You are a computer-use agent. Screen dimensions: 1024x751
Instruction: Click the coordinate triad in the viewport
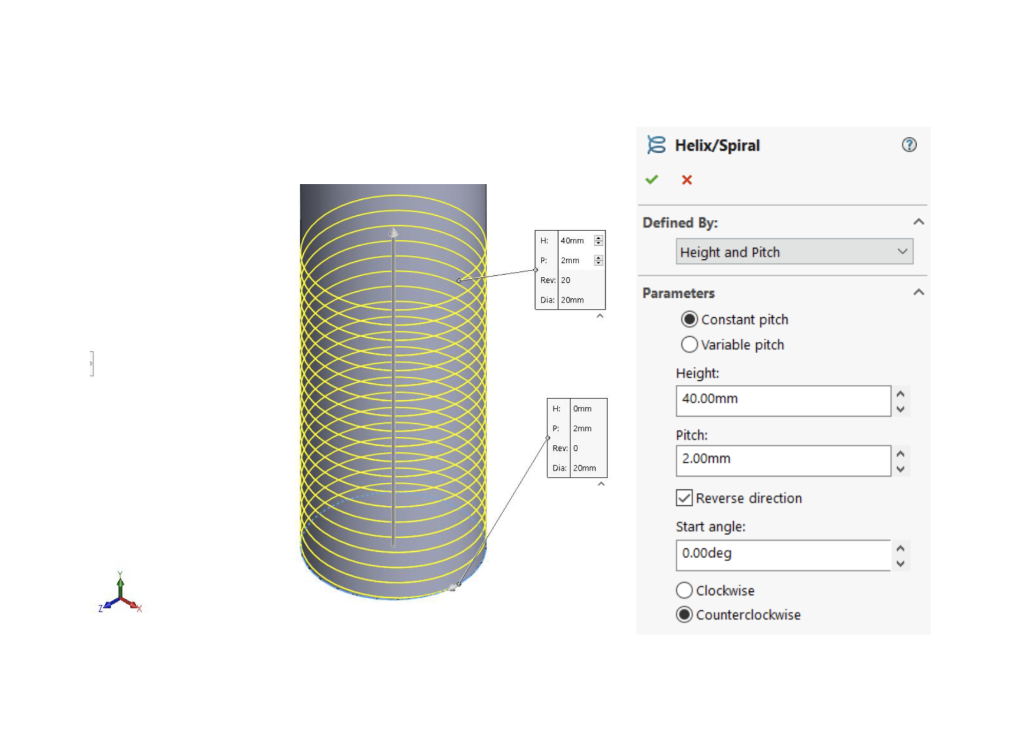pyautogui.click(x=120, y=593)
